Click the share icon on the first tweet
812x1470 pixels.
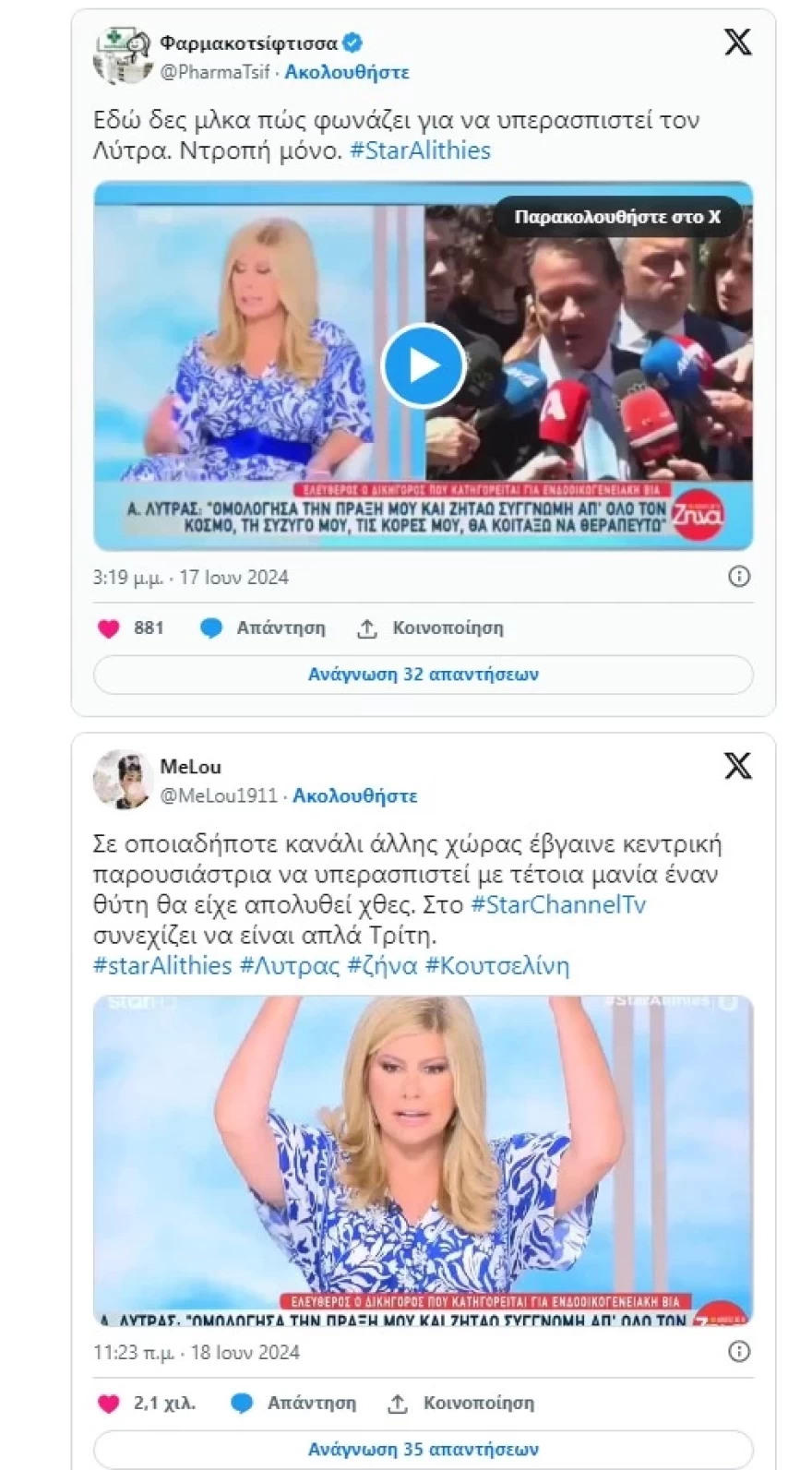pos(367,628)
